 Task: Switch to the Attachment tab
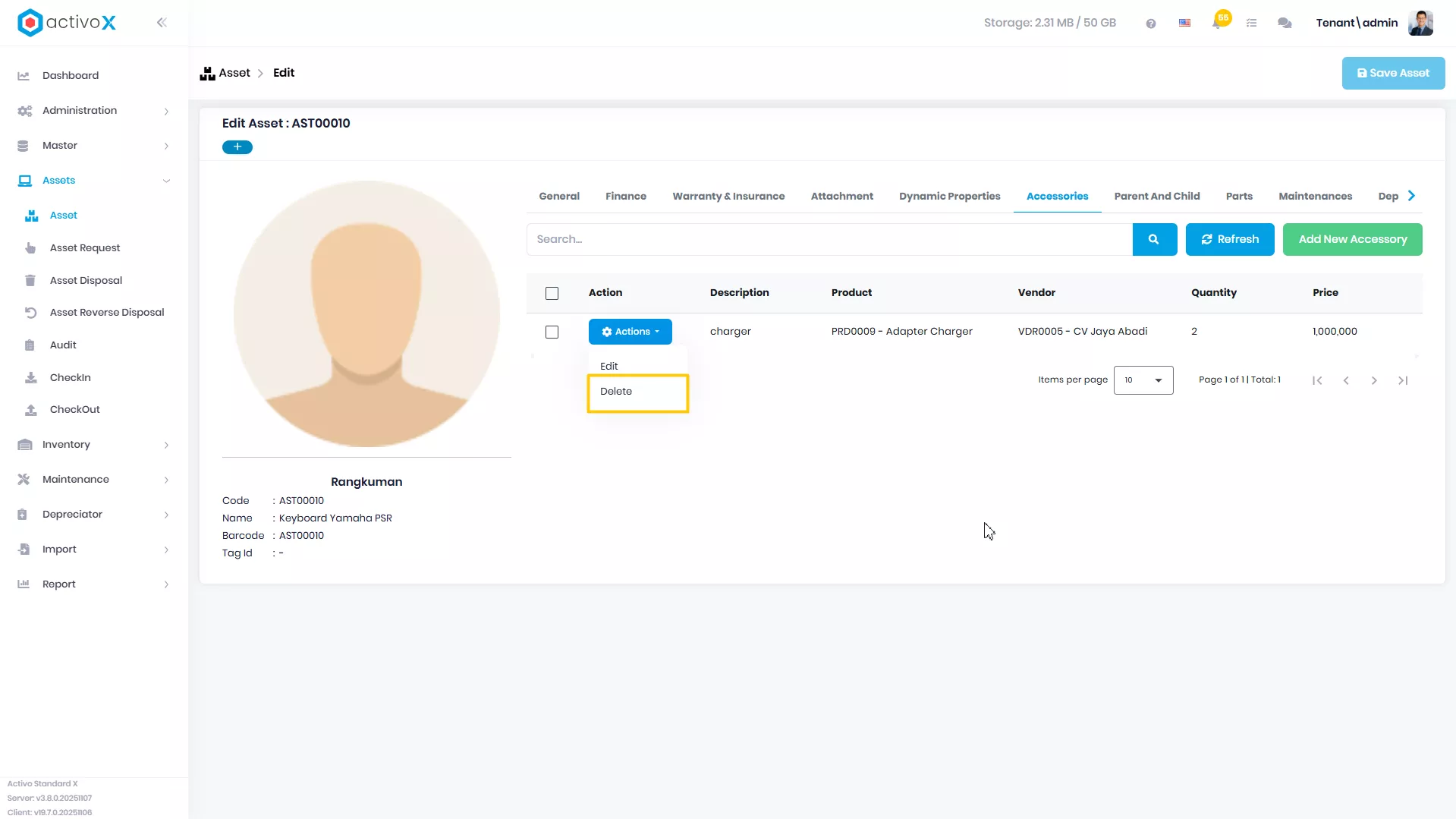pos(842,196)
